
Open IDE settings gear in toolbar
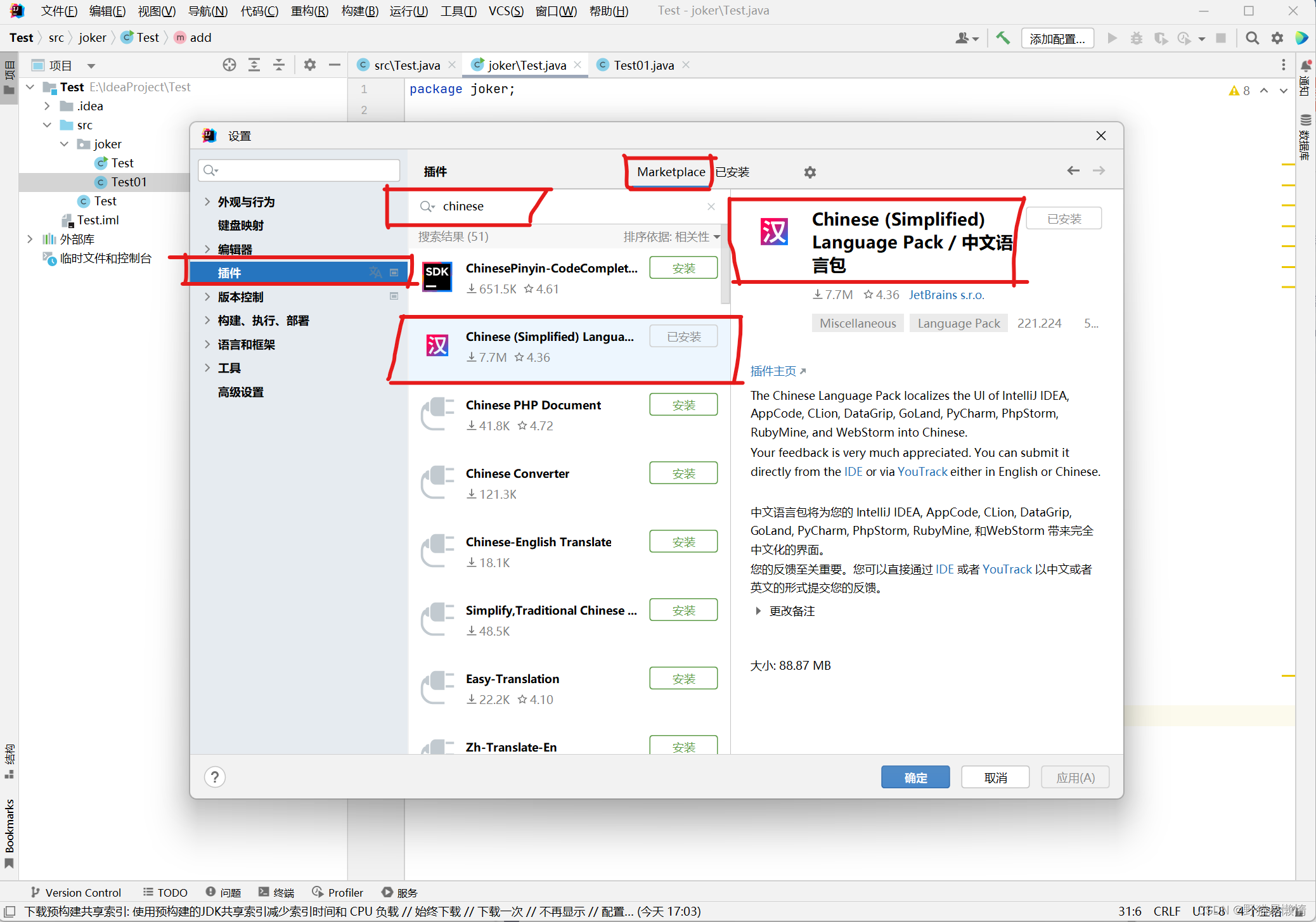[1277, 38]
